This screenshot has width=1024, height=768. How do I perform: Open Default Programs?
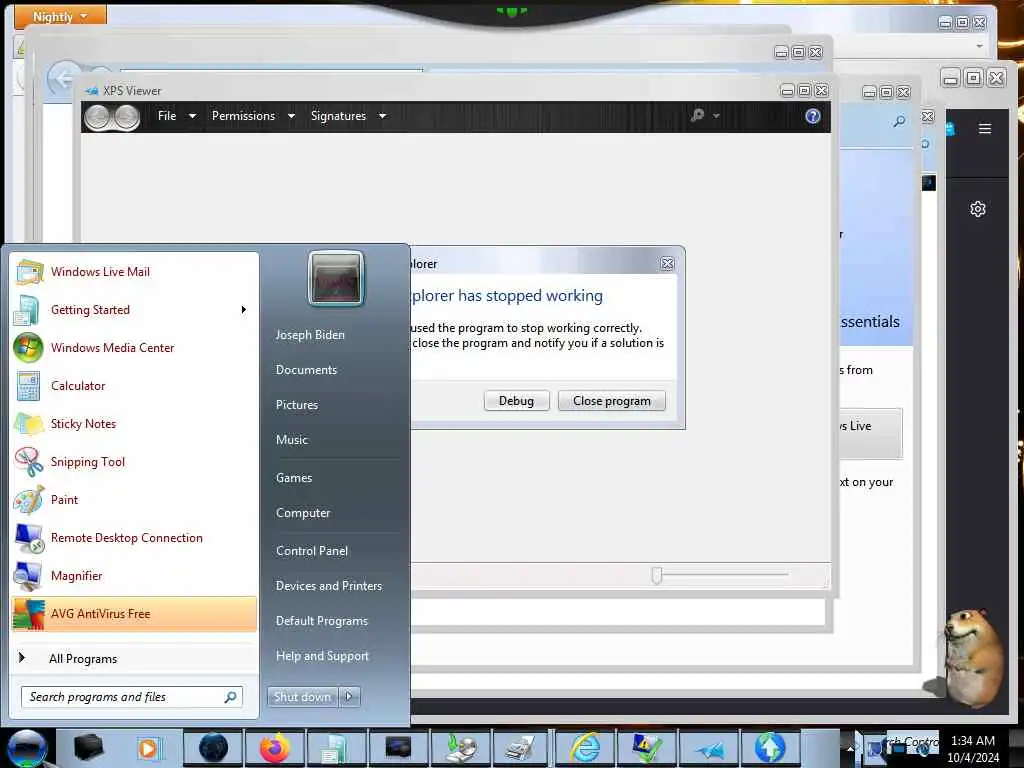click(x=321, y=620)
